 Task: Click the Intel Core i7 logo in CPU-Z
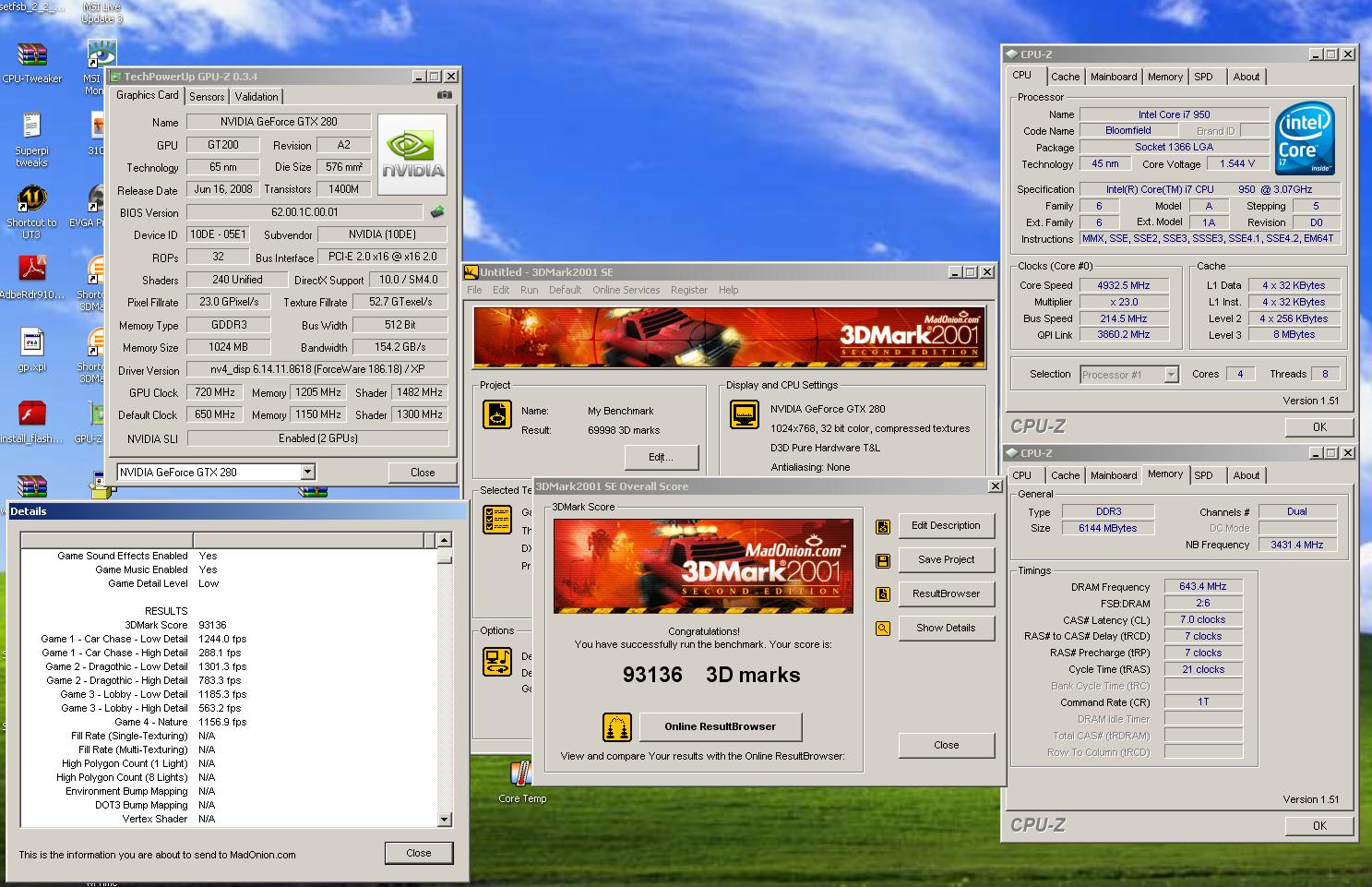(x=1305, y=138)
